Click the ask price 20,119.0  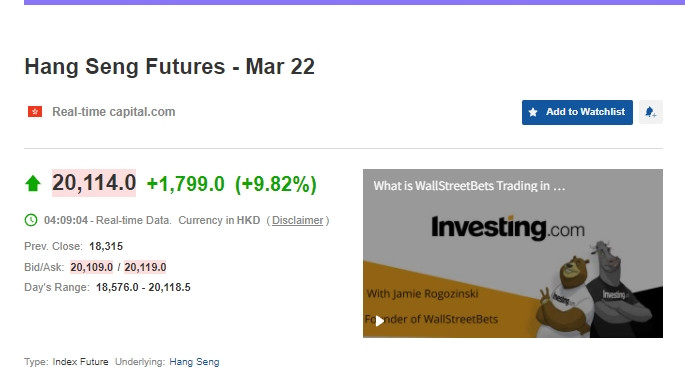145,267
